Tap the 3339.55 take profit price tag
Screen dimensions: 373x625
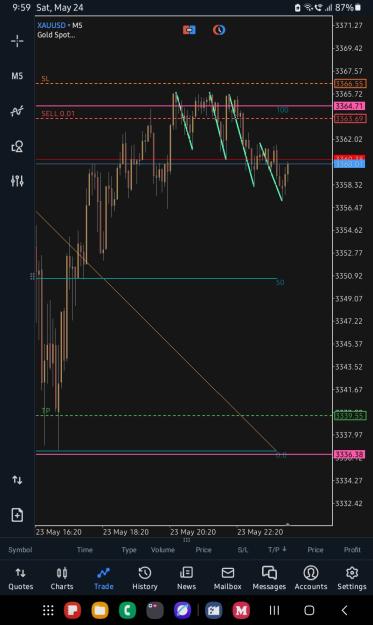(350, 416)
